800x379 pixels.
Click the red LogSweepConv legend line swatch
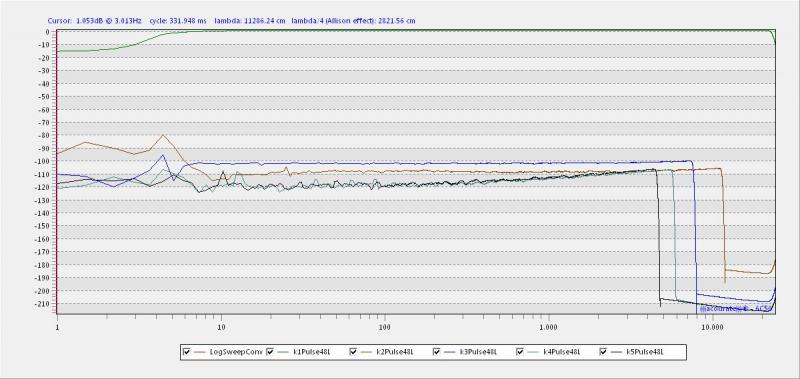click(200, 352)
